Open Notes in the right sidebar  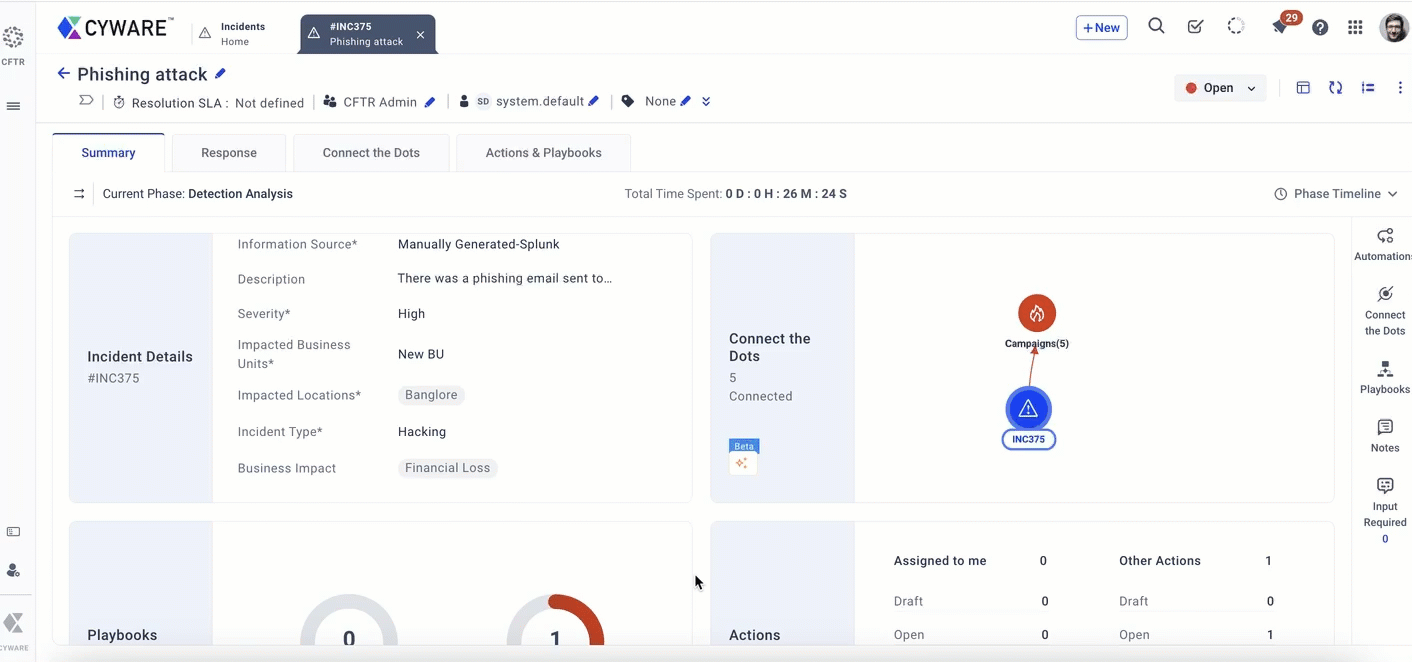[x=1385, y=436]
